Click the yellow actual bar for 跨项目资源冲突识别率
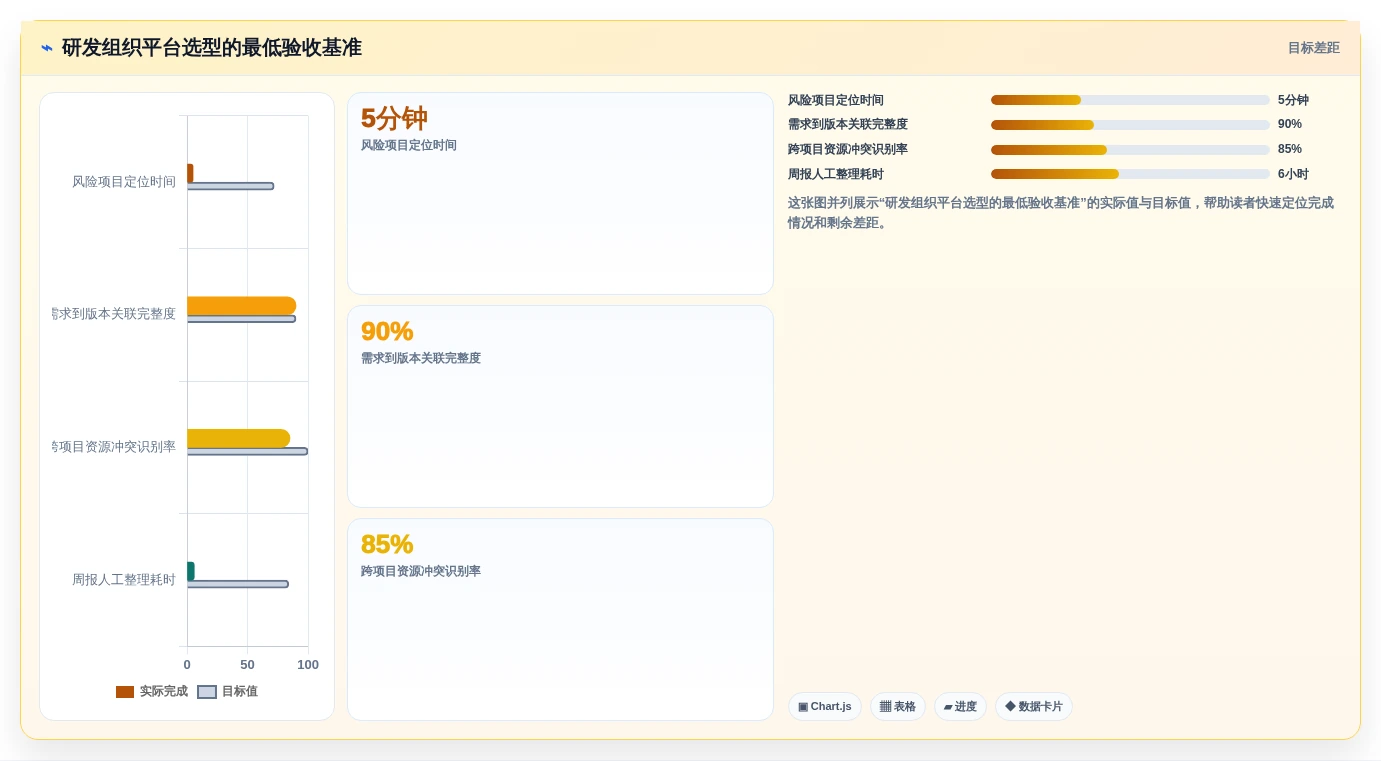Image resolution: width=1381 pixels, height=761 pixels. pos(238,438)
